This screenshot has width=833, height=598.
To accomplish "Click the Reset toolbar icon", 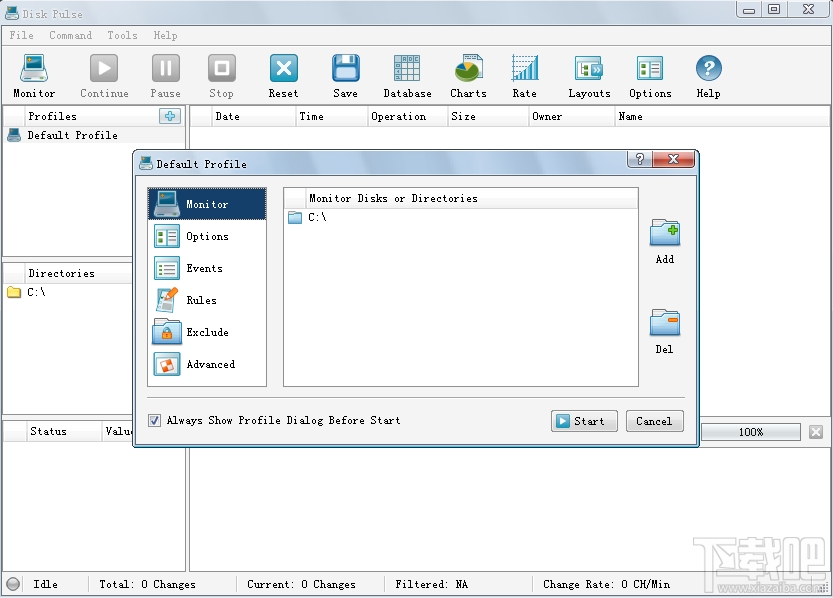I will [284, 68].
